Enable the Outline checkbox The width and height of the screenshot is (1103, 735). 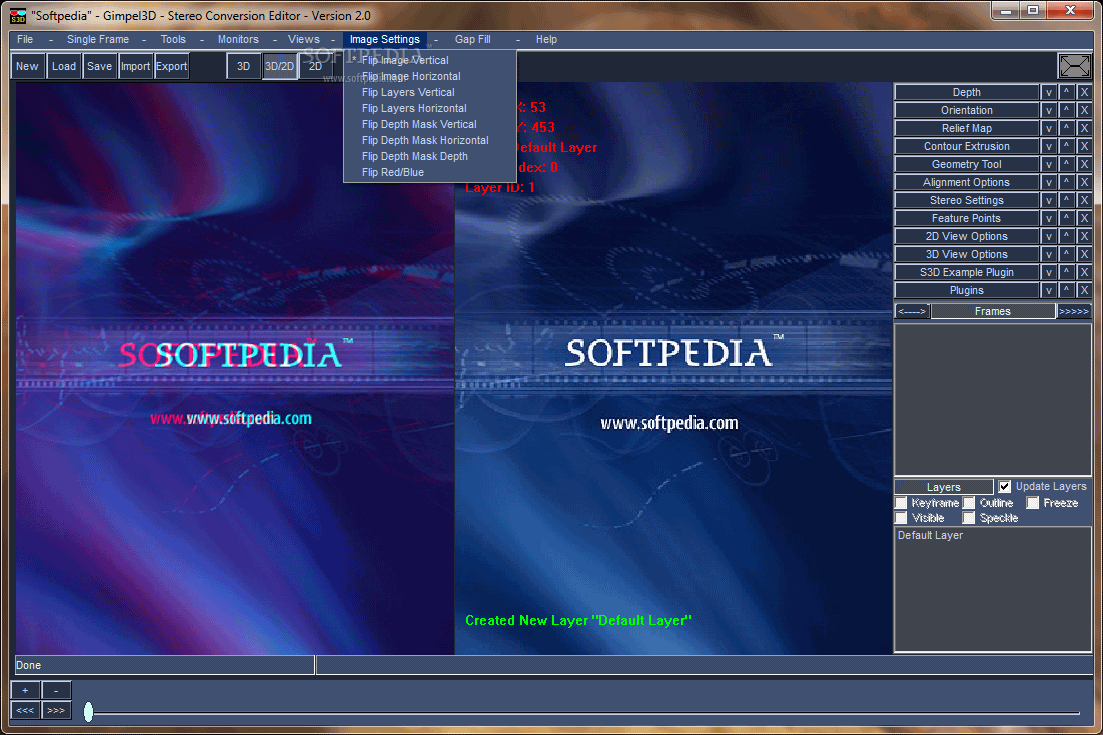pyautogui.click(x=969, y=503)
